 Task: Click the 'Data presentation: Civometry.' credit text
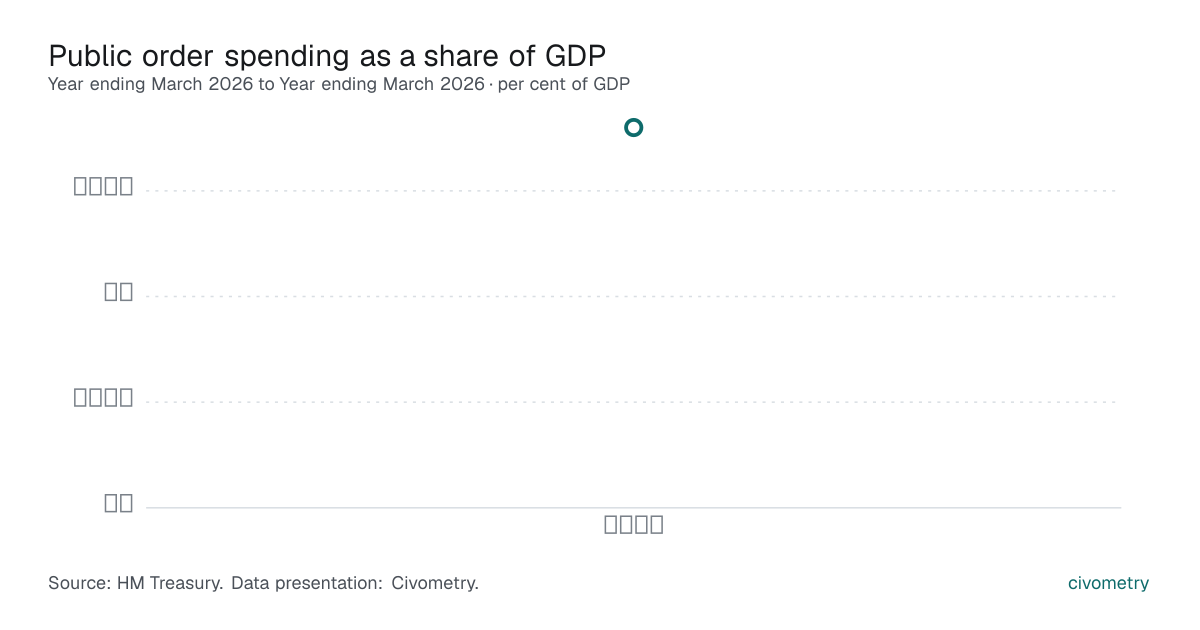(355, 583)
